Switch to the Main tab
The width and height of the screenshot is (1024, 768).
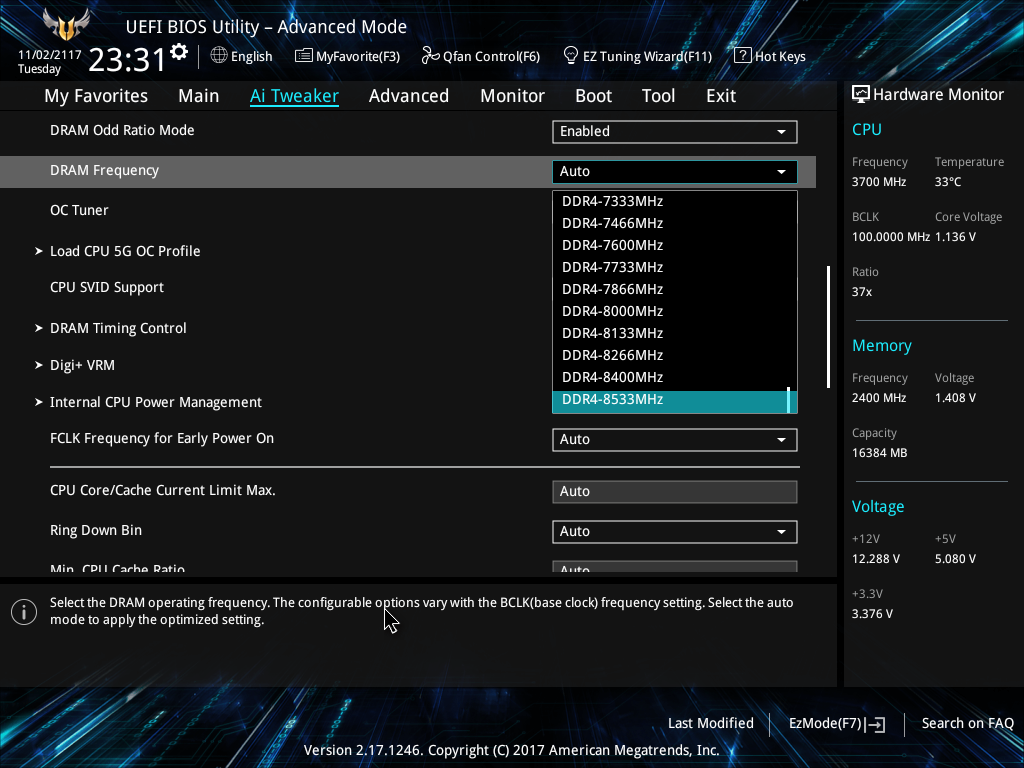click(199, 96)
